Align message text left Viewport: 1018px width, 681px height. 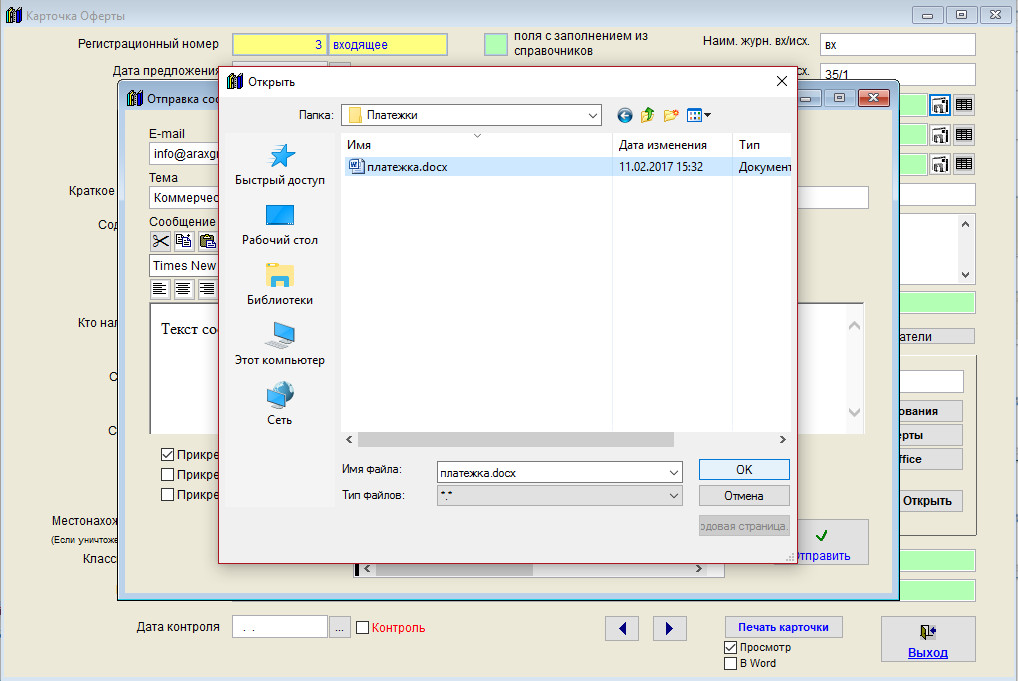click(160, 288)
